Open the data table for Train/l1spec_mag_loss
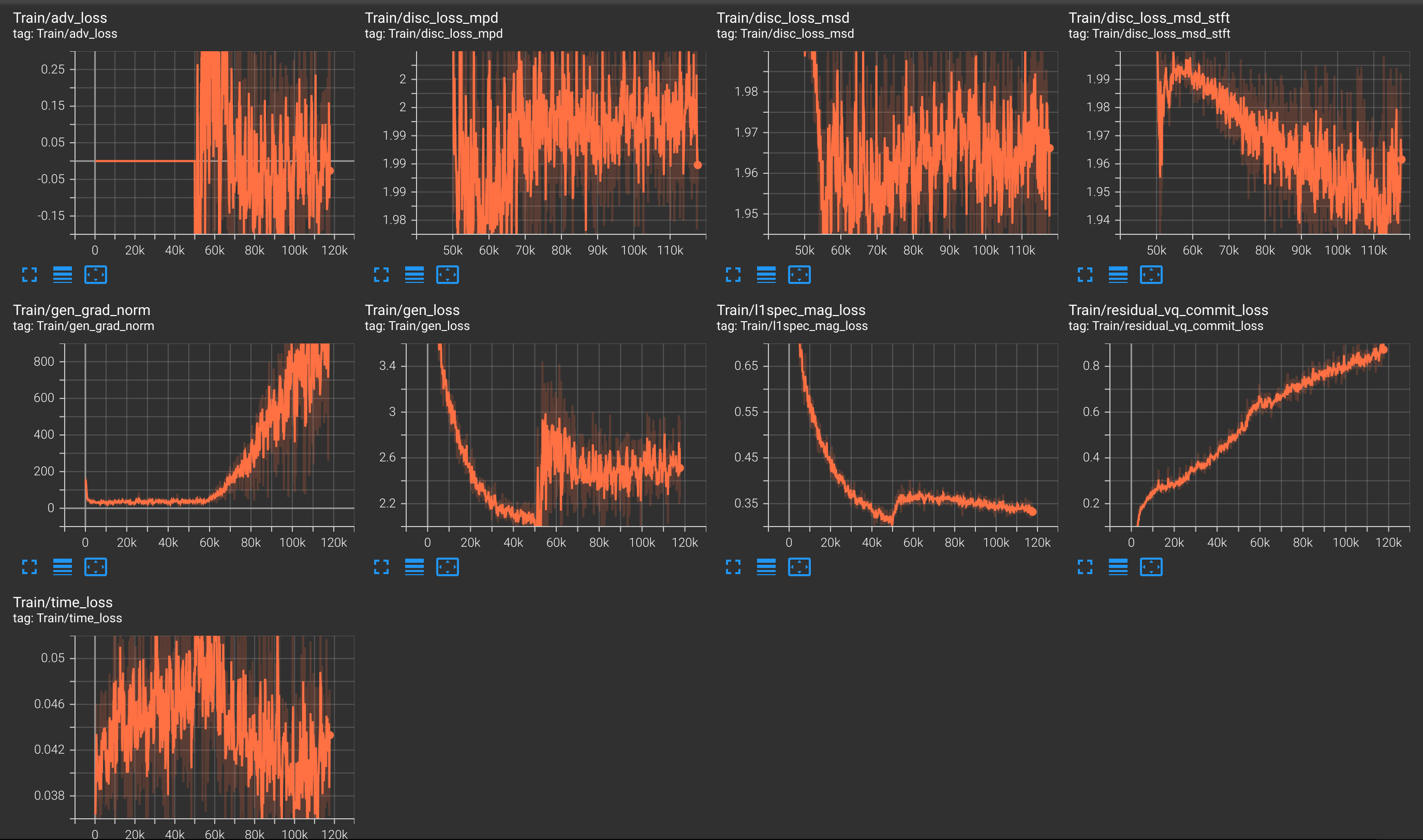 pyautogui.click(x=766, y=567)
